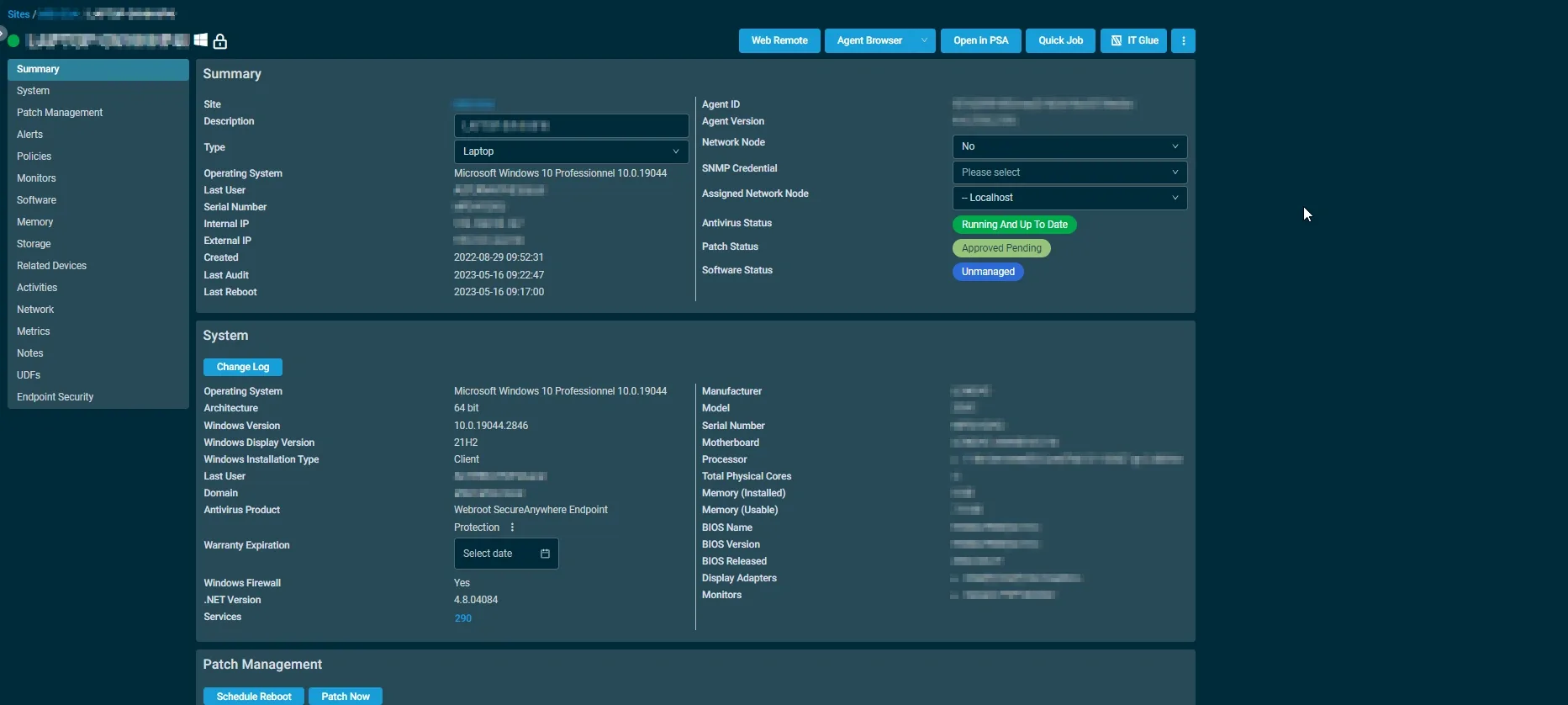Viewport: 1568px width, 705px height.
Task: Select the Summary sidebar item
Action: [x=98, y=69]
